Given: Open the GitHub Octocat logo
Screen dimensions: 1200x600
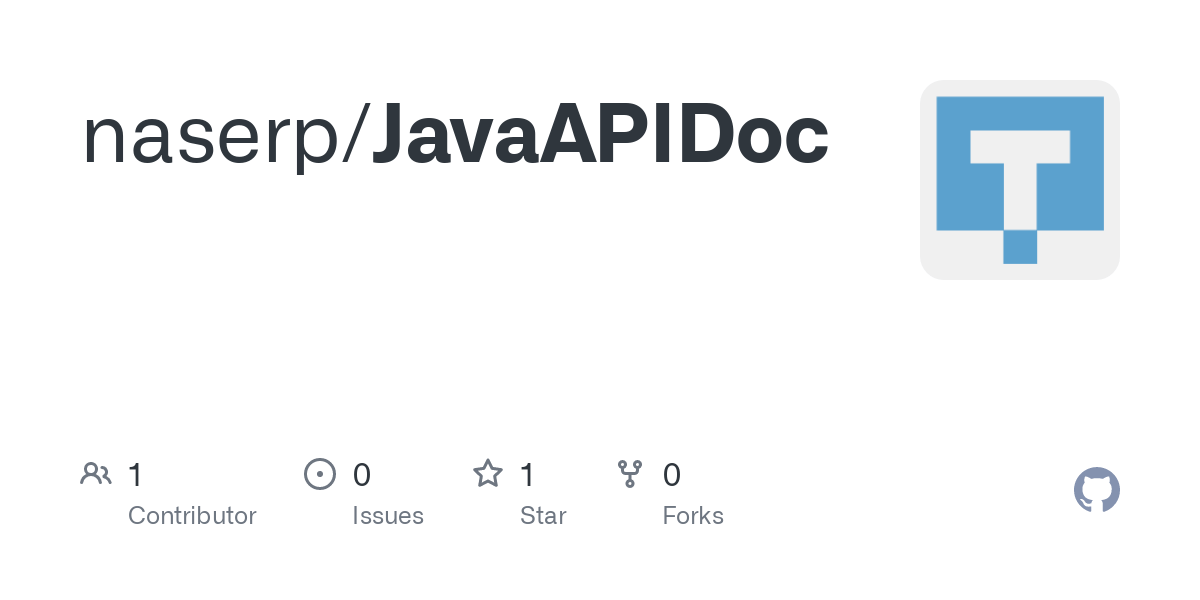Looking at the screenshot, I should tap(1097, 490).
